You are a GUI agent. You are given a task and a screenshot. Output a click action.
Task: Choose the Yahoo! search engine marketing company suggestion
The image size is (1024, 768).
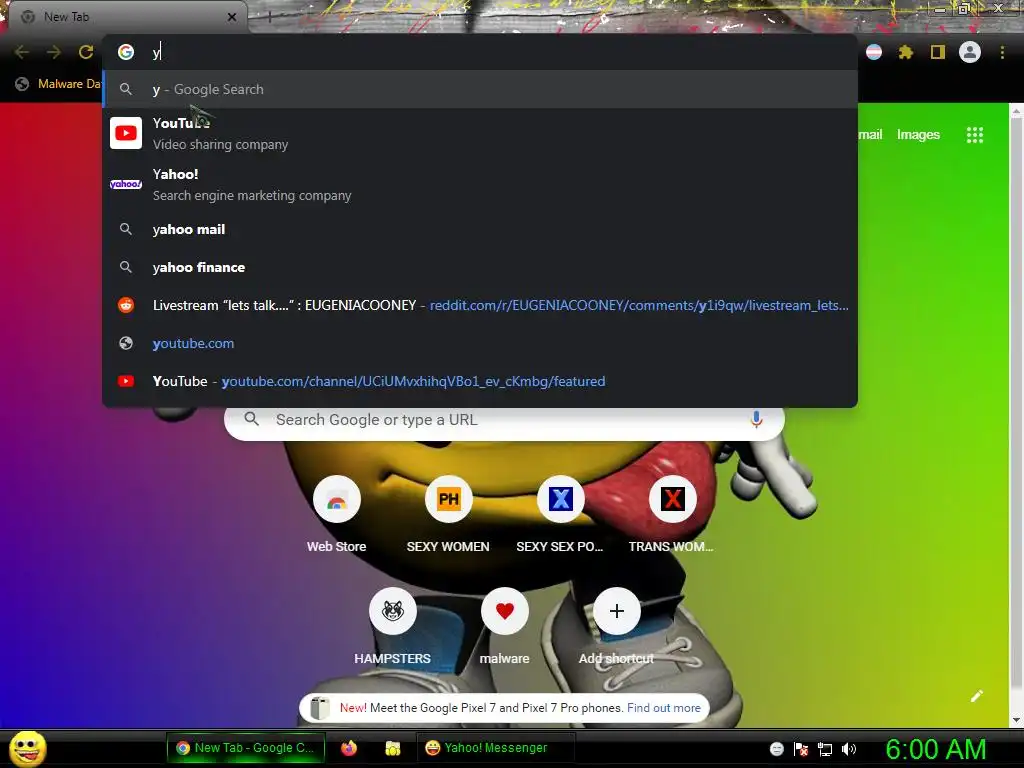coord(480,184)
